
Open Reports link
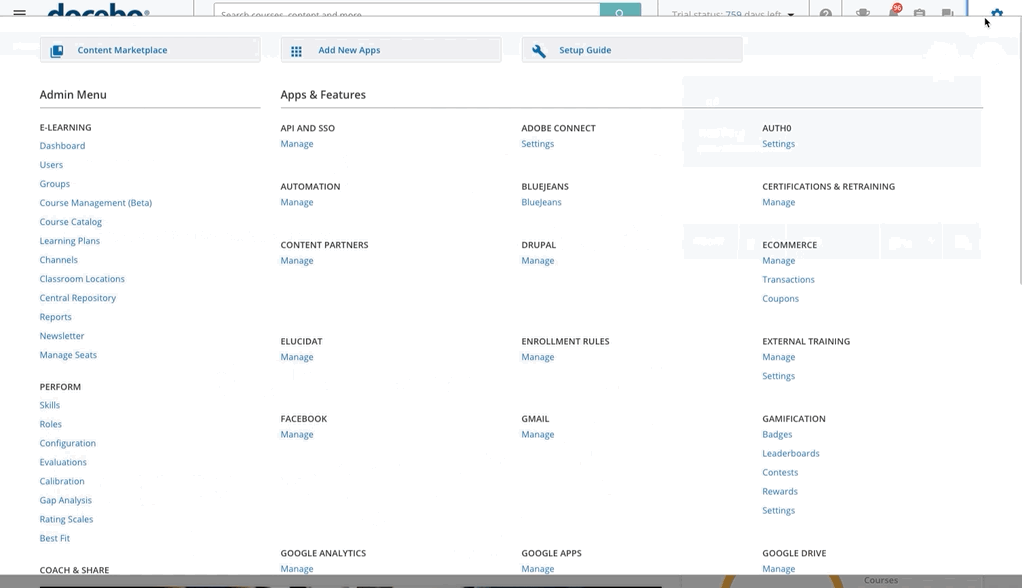click(55, 317)
